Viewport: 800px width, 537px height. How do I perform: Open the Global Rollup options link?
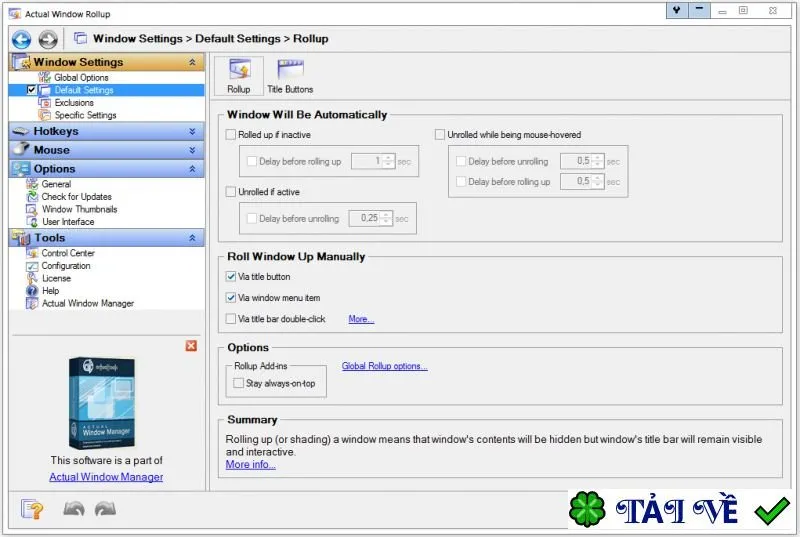point(385,366)
